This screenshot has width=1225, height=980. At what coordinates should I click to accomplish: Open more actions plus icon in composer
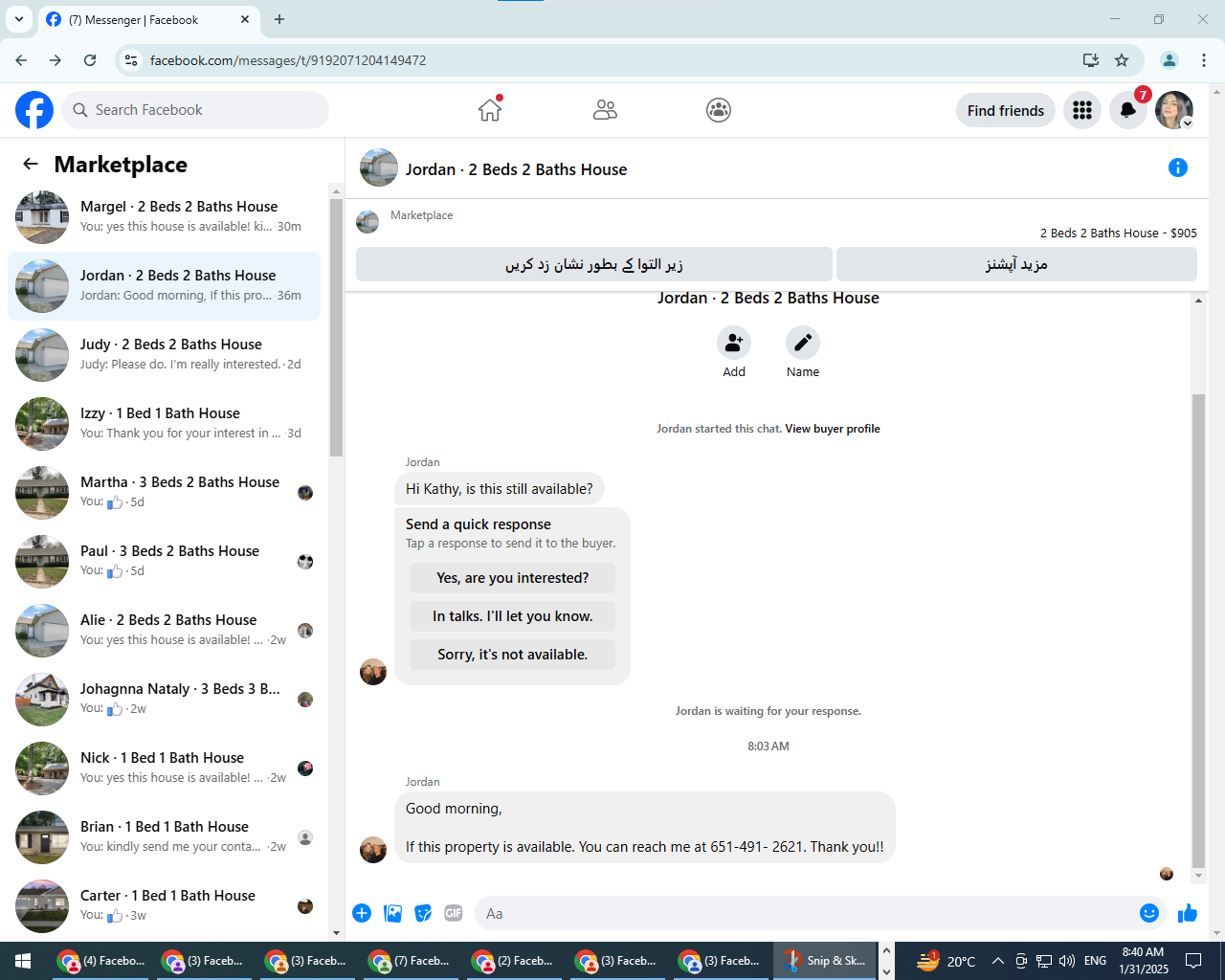362,913
